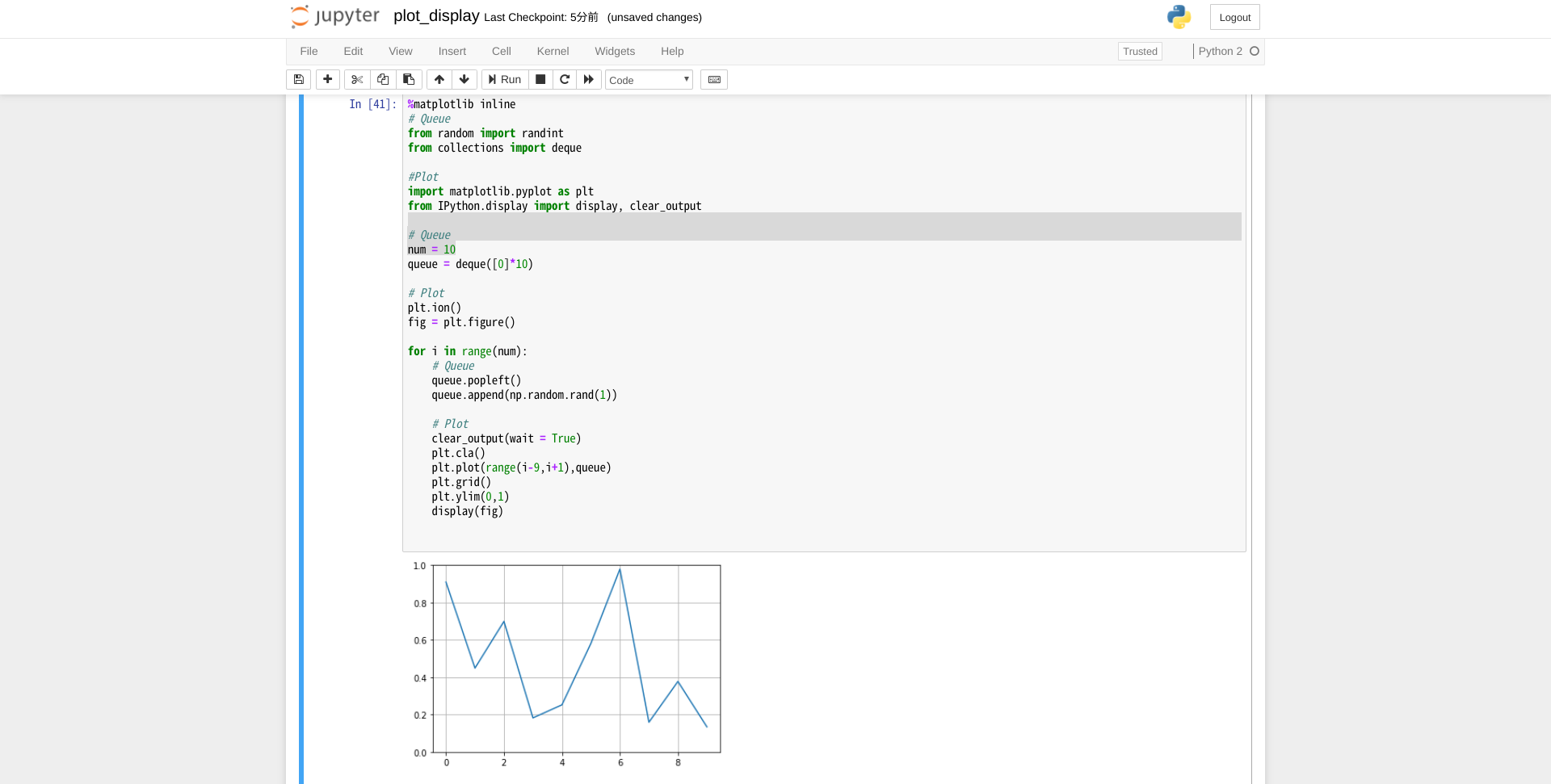Click the '#Plot' comment line
1551x784 pixels.
pos(423,177)
